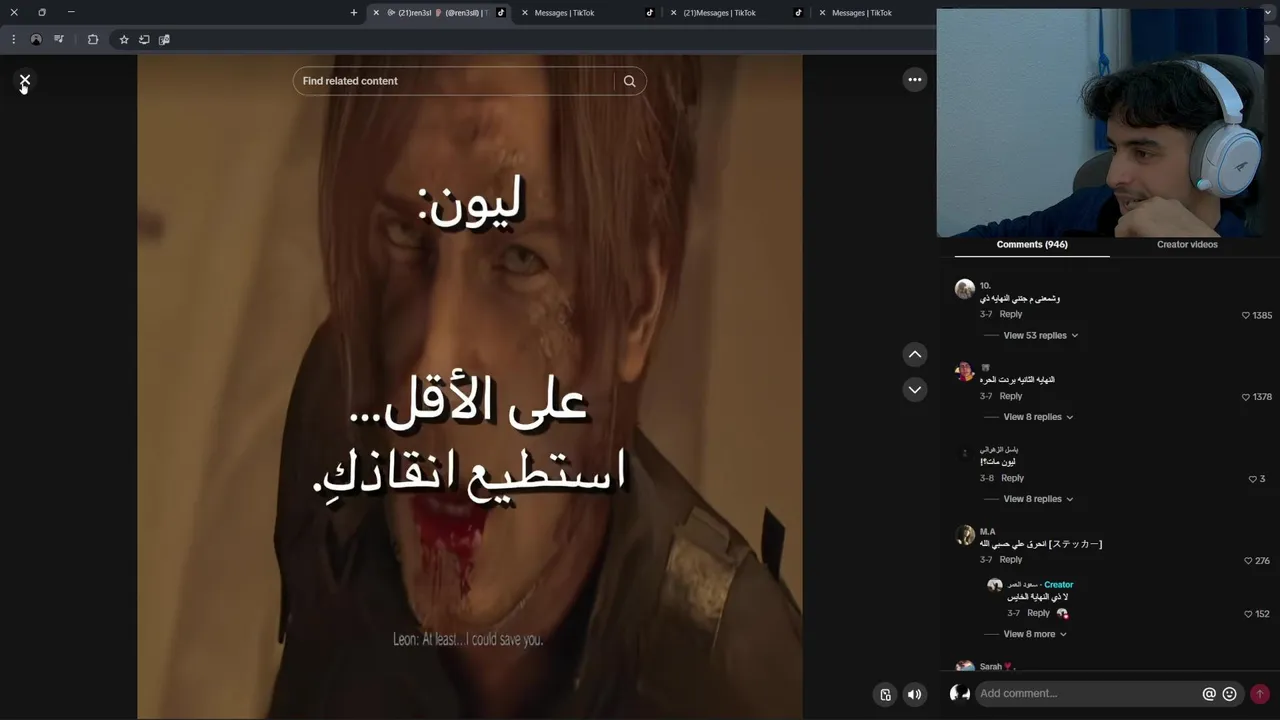Select the (21)ren3sl active browser tab
Viewport: 1280px width, 720px height.
[x=441, y=13]
